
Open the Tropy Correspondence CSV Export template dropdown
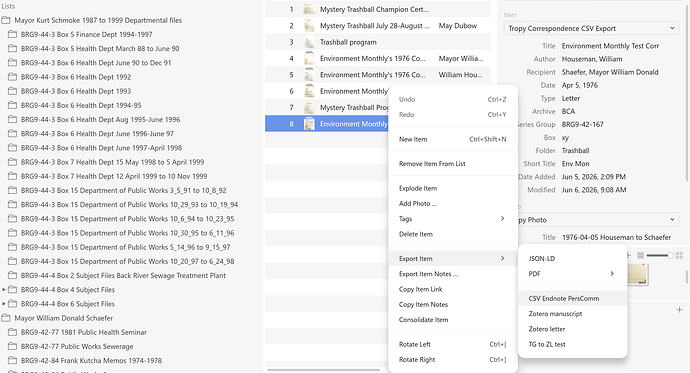tap(592, 29)
